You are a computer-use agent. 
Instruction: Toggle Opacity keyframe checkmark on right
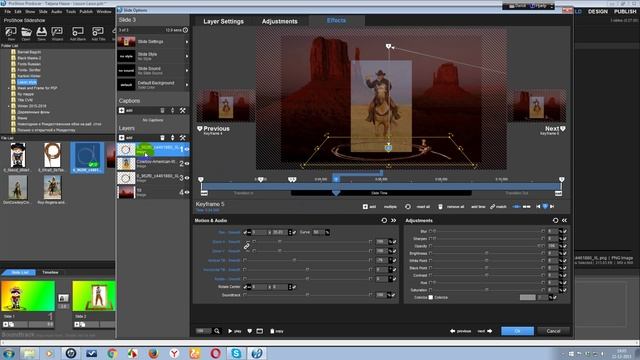coord(565,246)
